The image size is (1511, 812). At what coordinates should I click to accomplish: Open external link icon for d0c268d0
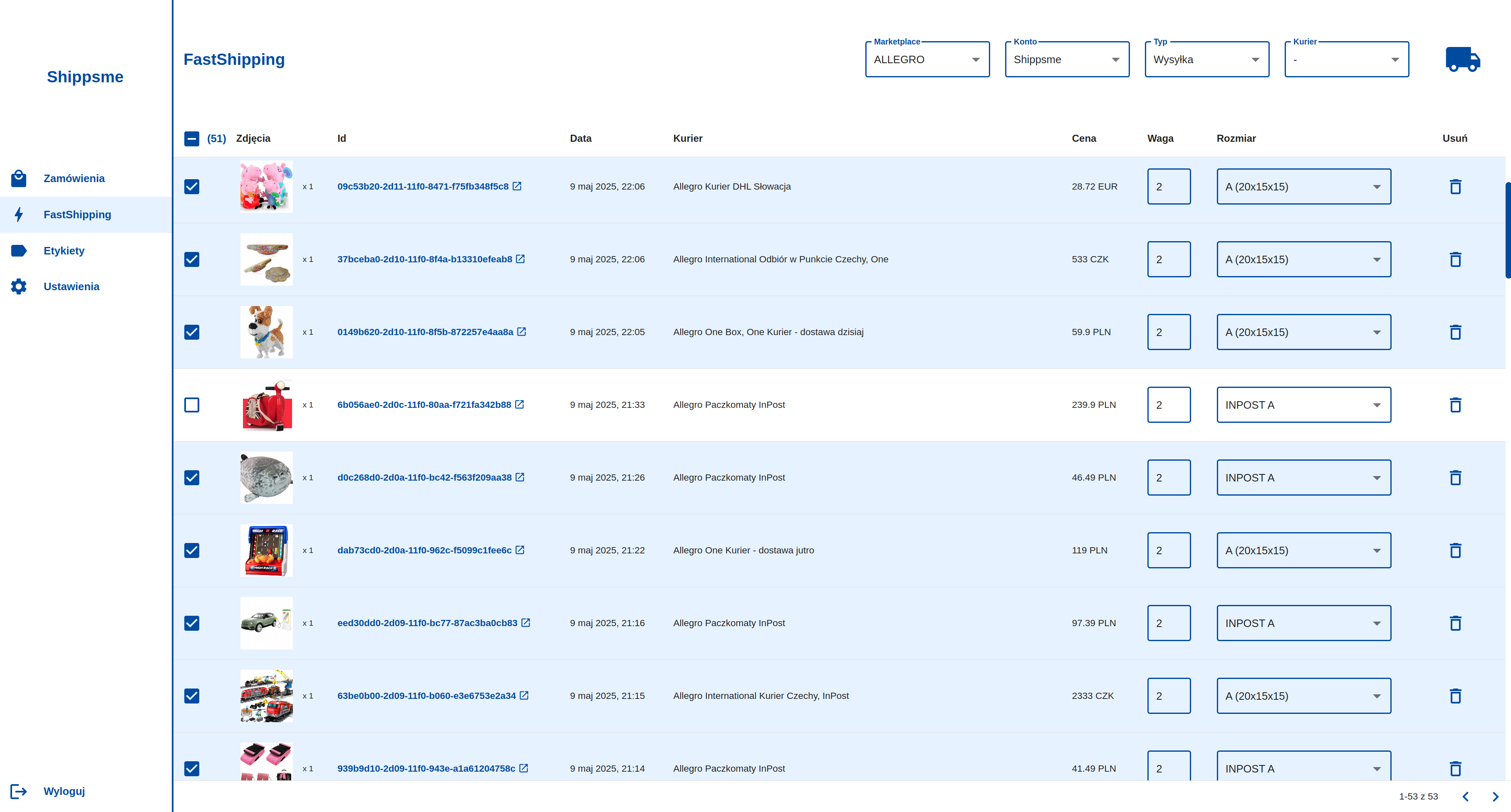pos(520,476)
